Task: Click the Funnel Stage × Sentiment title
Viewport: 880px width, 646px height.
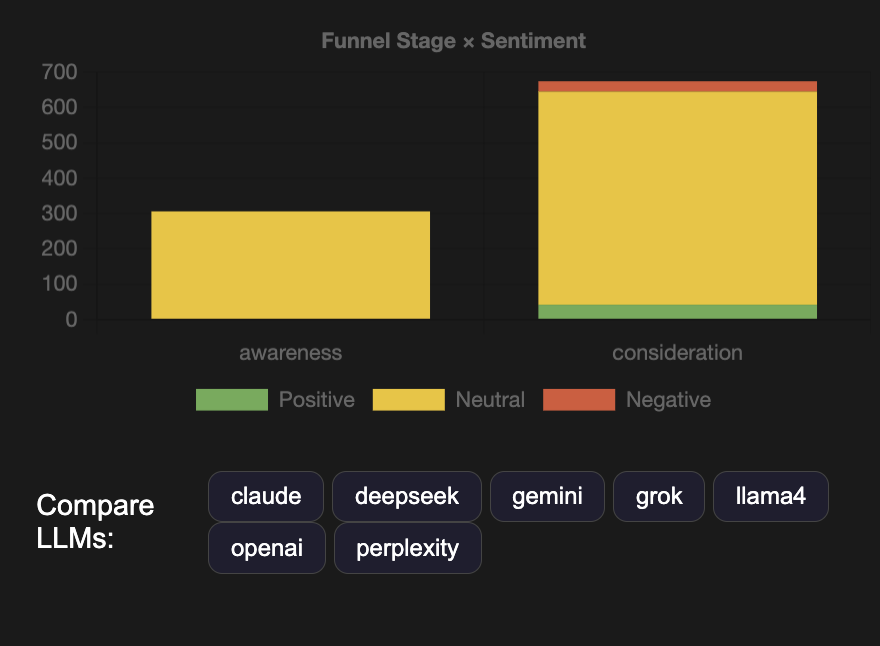Action: (453, 41)
